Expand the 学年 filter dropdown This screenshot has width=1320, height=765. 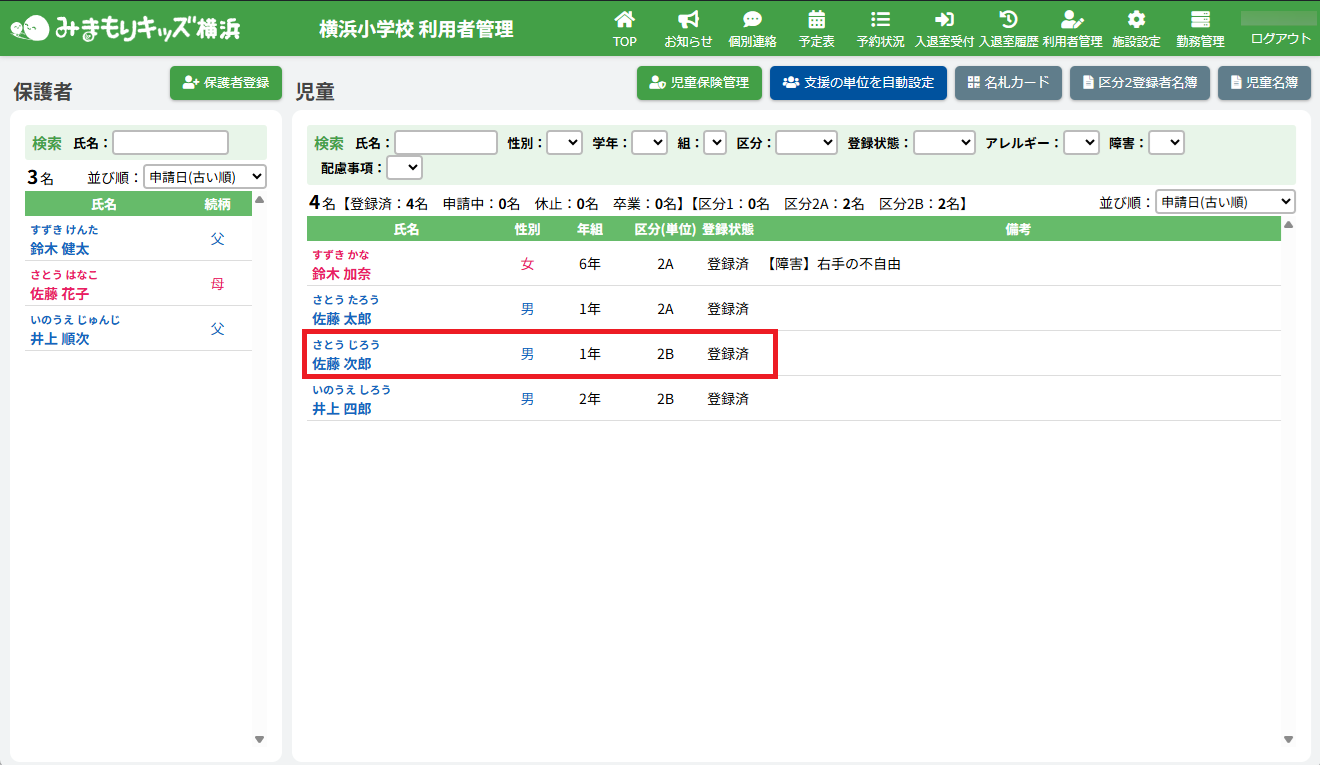tap(649, 143)
